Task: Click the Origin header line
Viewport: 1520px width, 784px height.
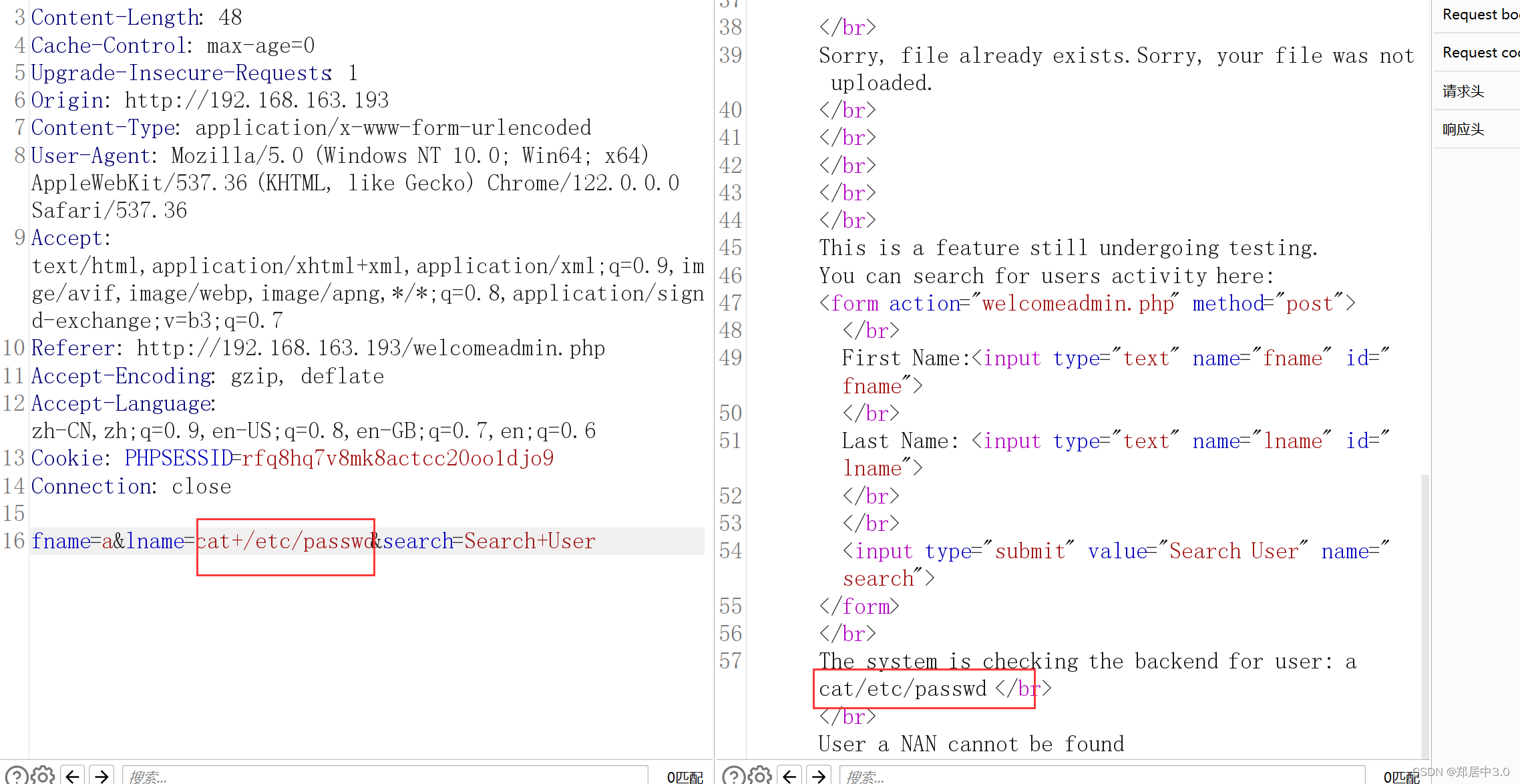Action: point(210,100)
